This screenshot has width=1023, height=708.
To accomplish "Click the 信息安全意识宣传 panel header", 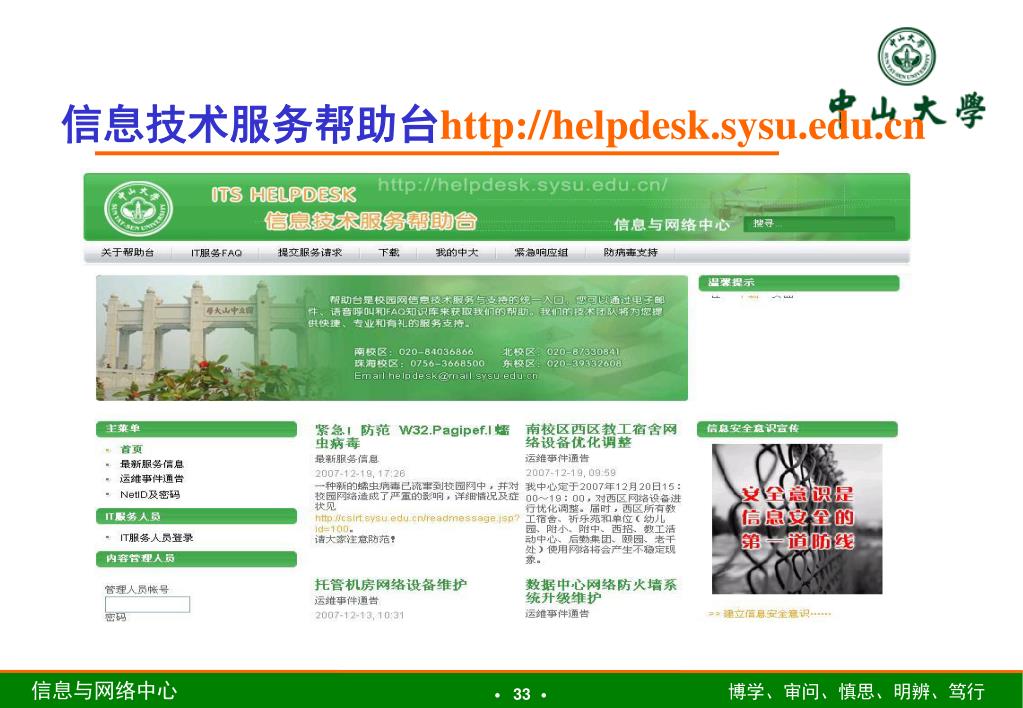I will (x=797, y=429).
